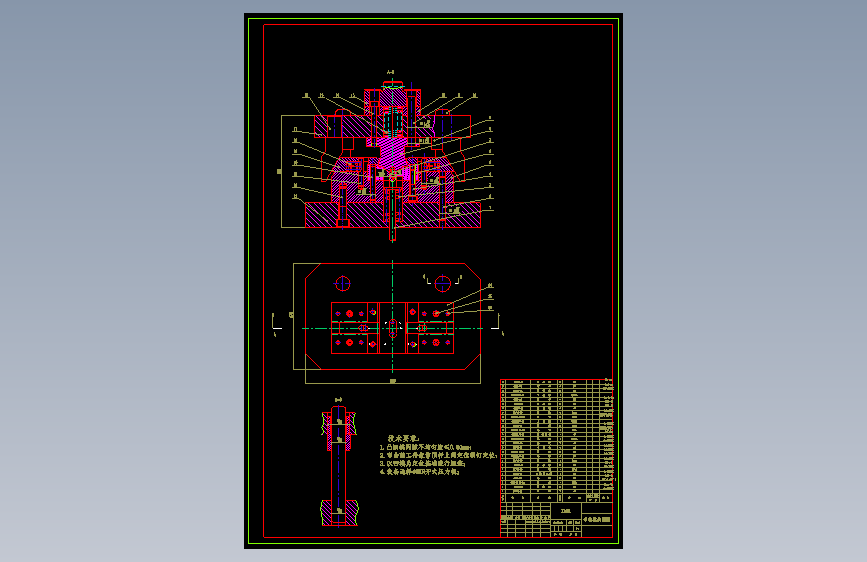Click the oblong slot in the plan view center
This screenshot has height=562, width=867.
click(x=393, y=329)
